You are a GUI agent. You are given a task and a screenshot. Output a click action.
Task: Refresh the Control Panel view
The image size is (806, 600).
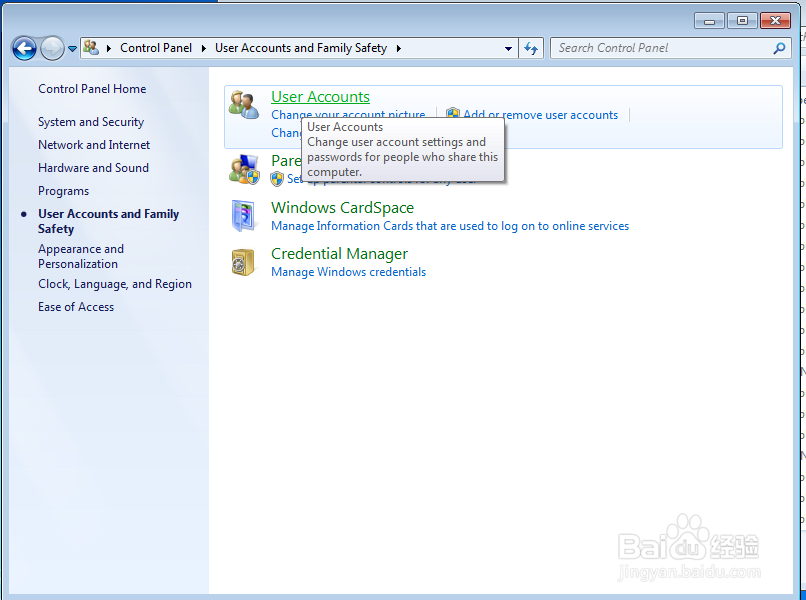(531, 49)
